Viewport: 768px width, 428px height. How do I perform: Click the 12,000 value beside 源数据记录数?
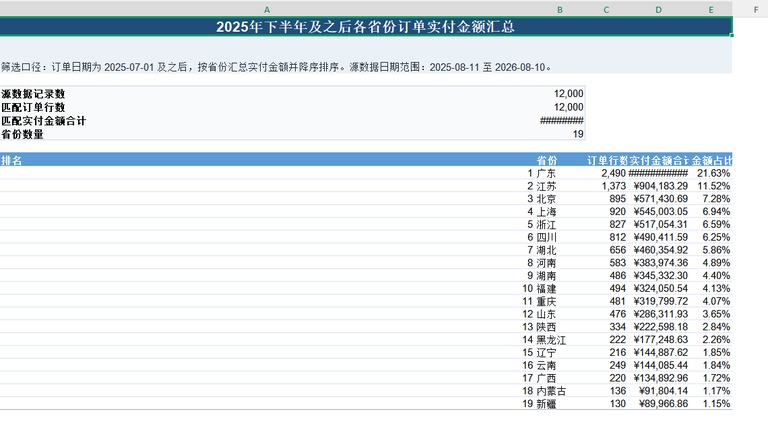coord(560,94)
